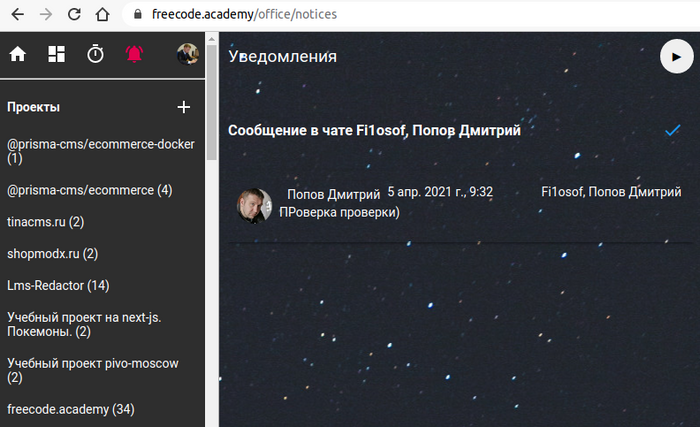Open project @prisma-cms/ecommerce (4)
The image size is (700, 427).
90,190
